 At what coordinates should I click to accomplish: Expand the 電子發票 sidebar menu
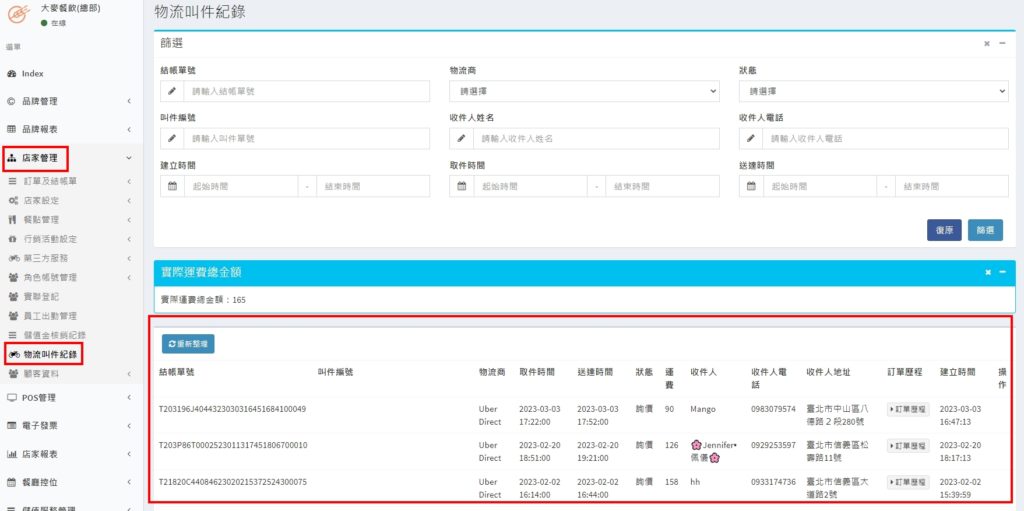point(68,425)
